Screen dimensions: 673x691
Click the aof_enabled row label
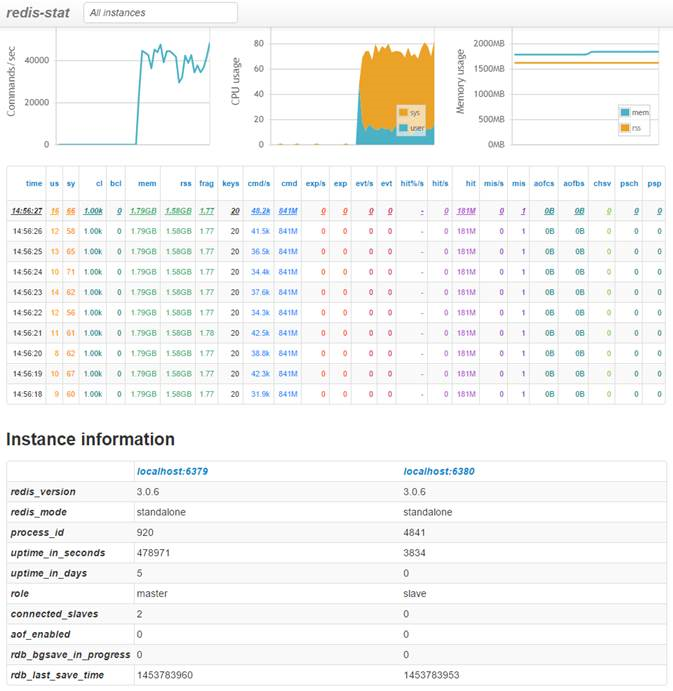[41, 634]
